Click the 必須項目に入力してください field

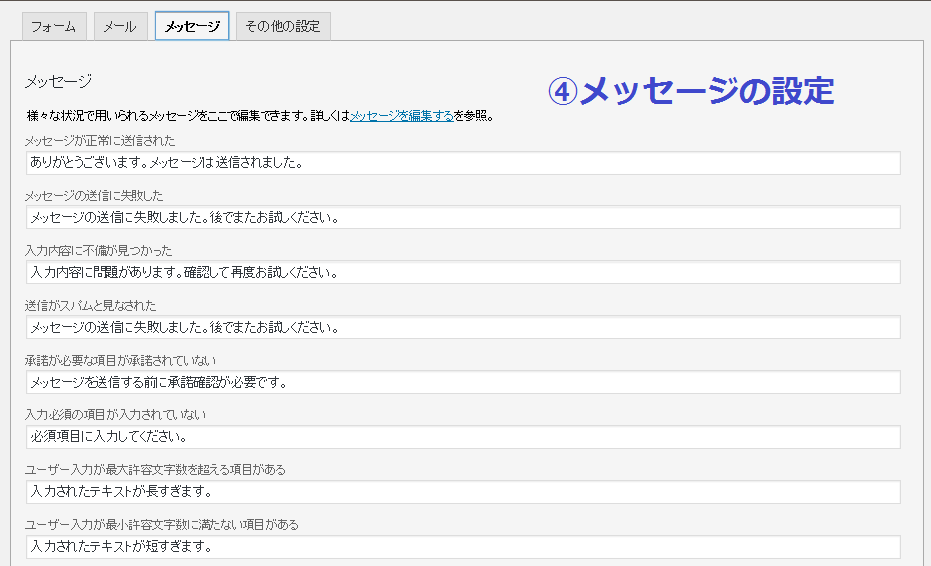click(x=462, y=438)
